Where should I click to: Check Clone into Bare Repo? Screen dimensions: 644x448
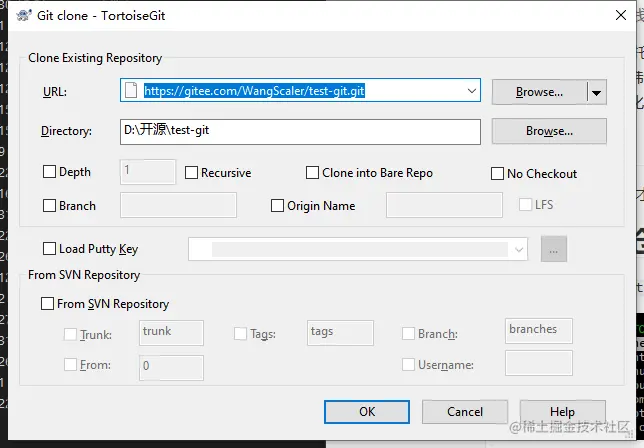click(312, 172)
